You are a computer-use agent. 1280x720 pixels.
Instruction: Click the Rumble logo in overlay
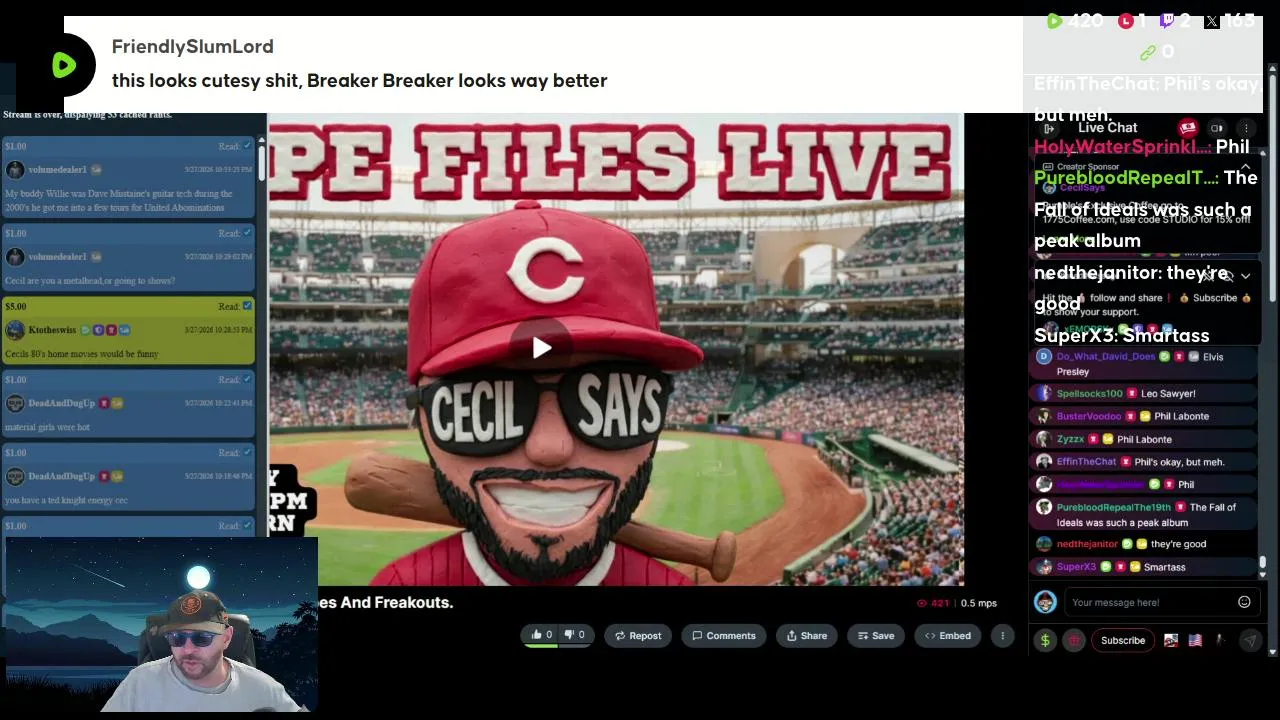[64, 66]
